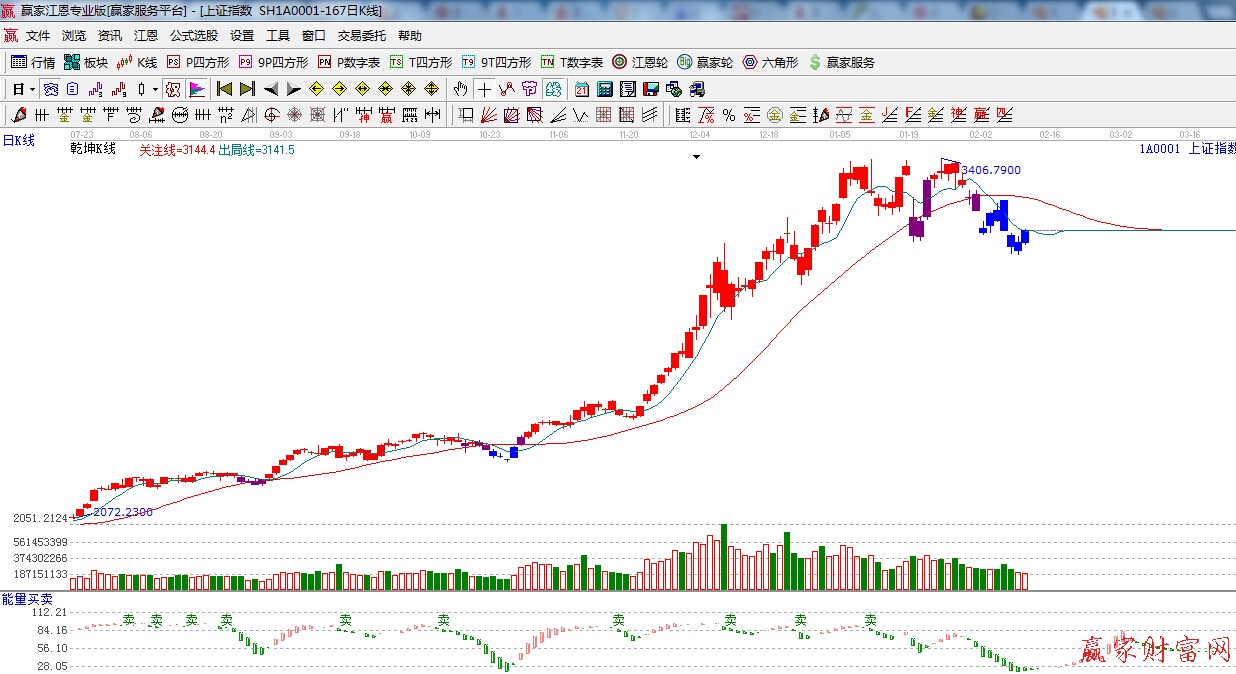This screenshot has height=674, width=1236.
Task: Open the 公式选股 menu
Action: point(193,35)
